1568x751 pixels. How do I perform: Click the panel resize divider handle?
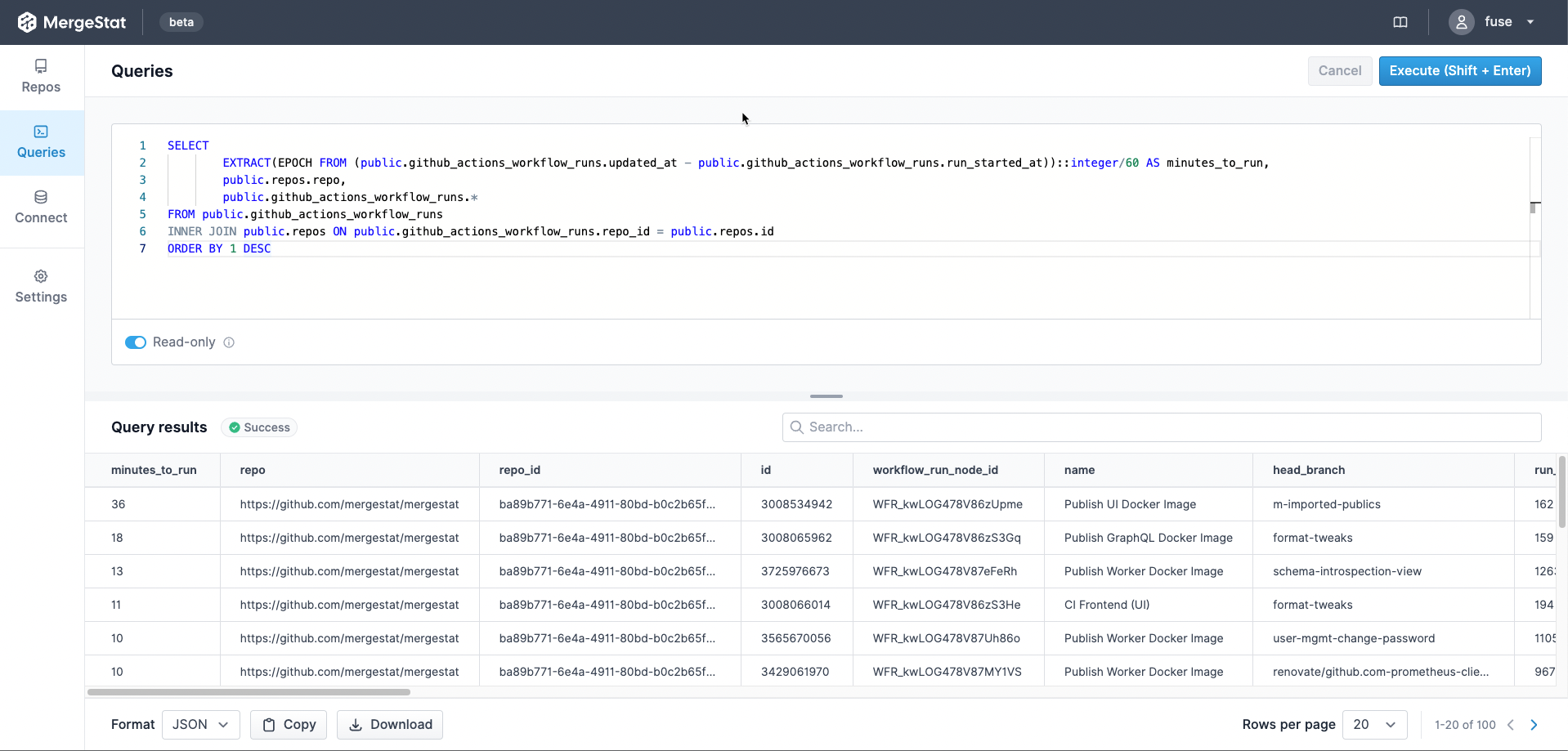826,396
